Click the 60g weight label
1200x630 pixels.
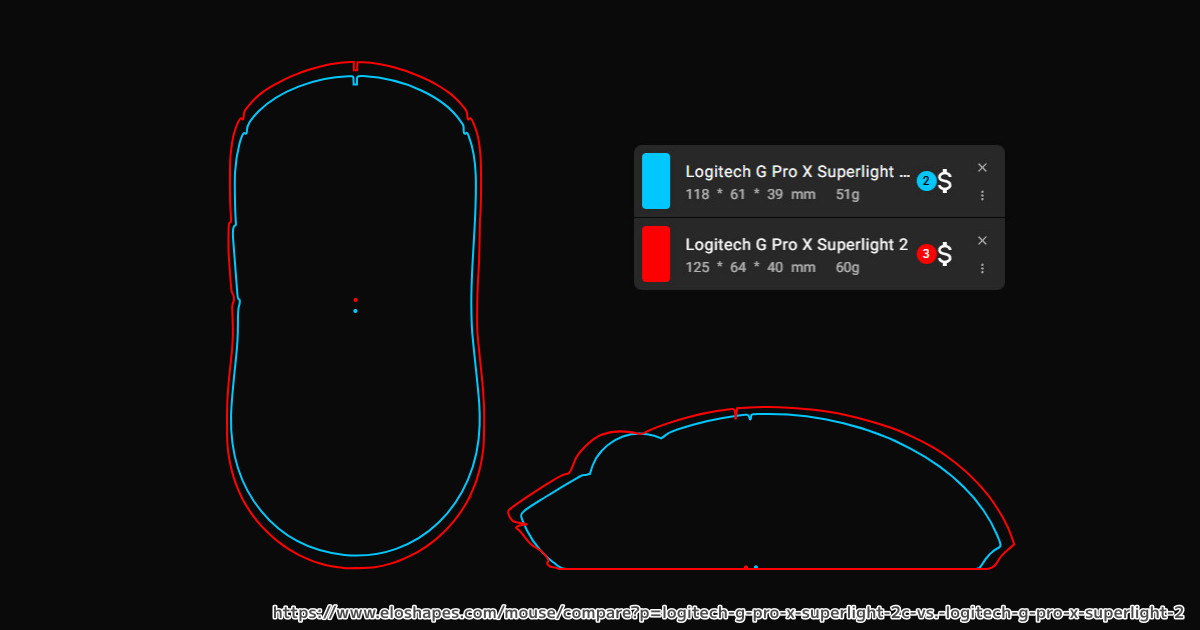[x=847, y=268]
